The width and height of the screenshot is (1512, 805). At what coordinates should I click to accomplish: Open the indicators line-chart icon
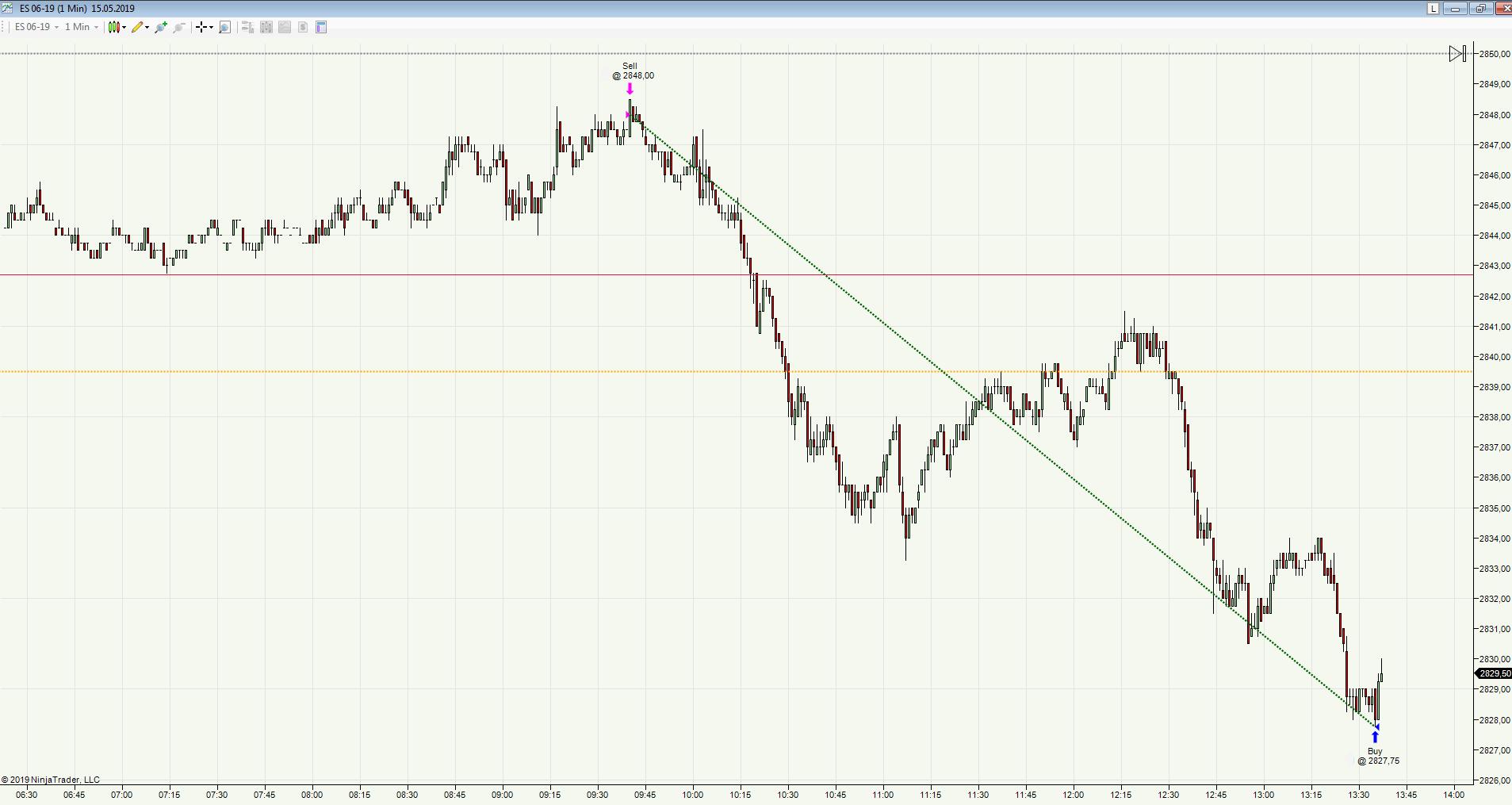coord(285,27)
